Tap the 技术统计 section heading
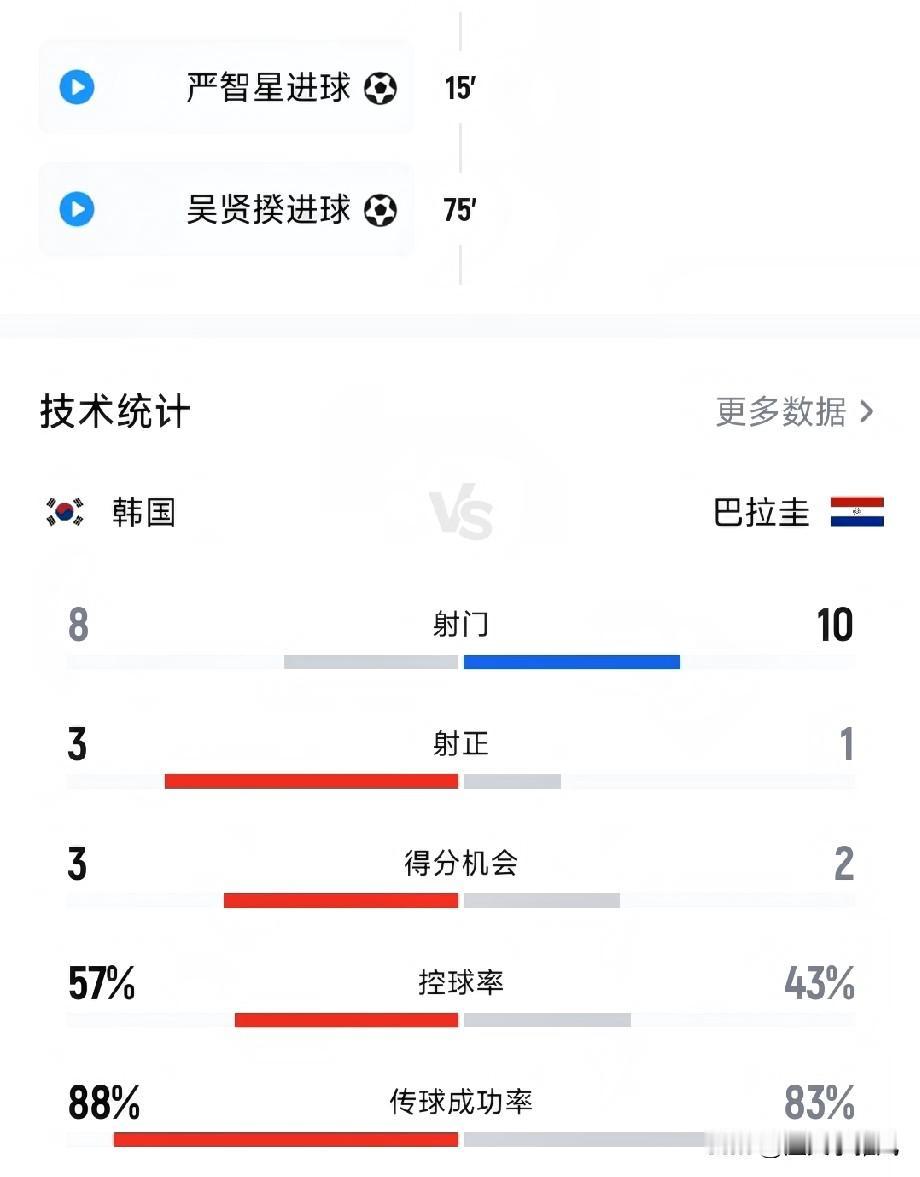920x1177 pixels. 115,412
